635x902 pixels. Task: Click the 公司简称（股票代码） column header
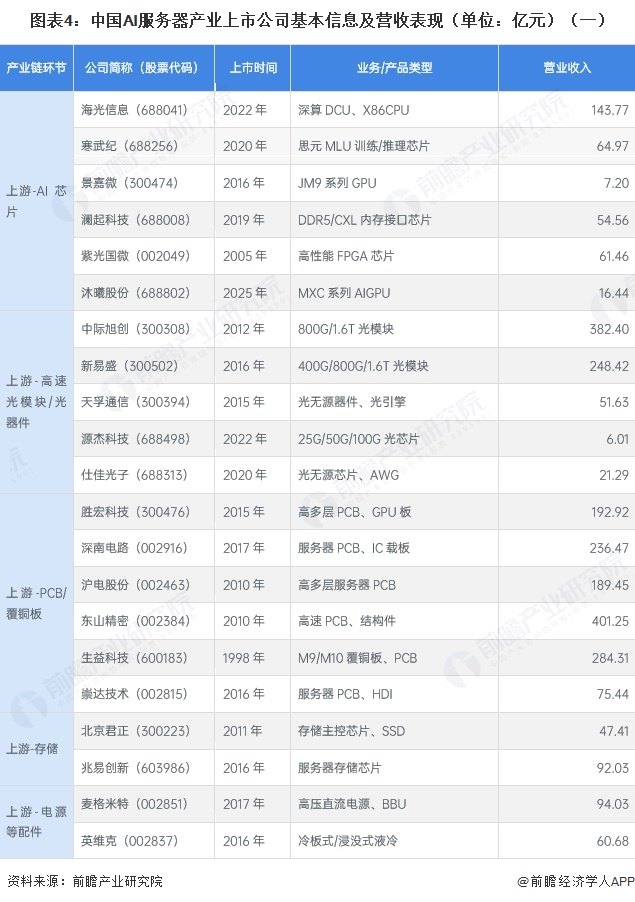pos(144,68)
